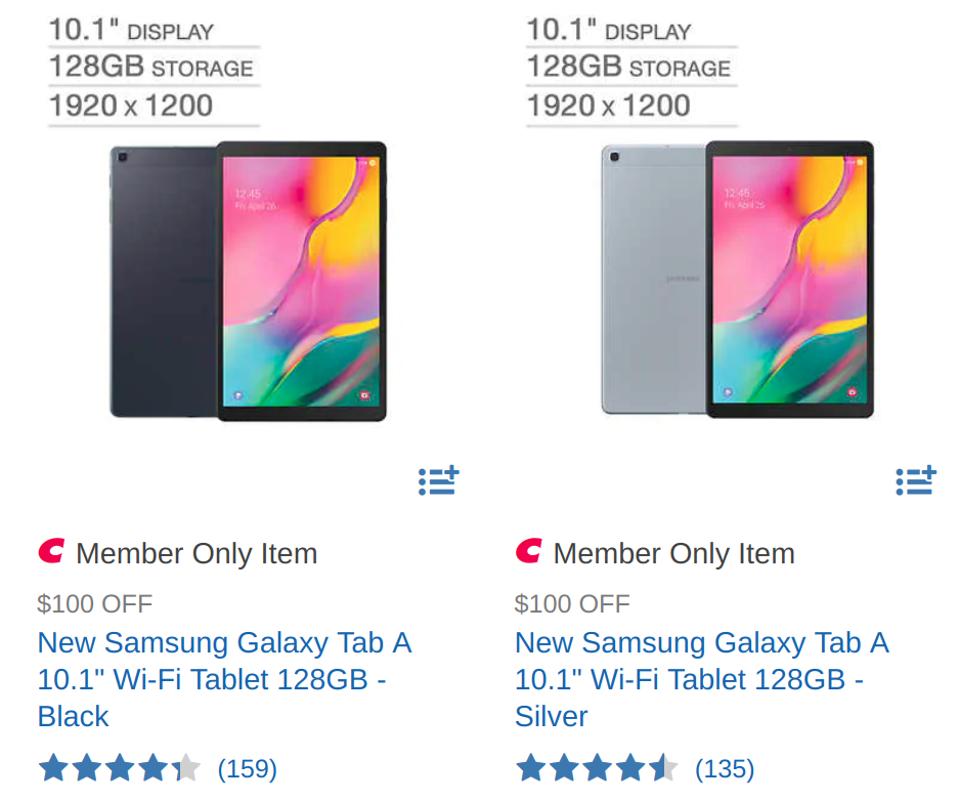The width and height of the screenshot is (959, 801).
Task: View the 135 reviews for the silver tablet
Action: coord(725,769)
